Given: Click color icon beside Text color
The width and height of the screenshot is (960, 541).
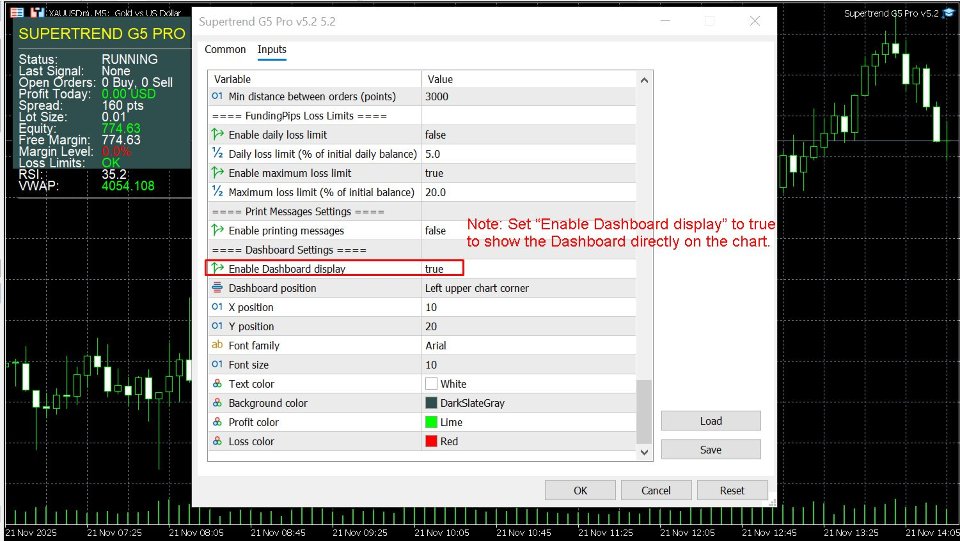Looking at the screenshot, I should click(x=217, y=384).
